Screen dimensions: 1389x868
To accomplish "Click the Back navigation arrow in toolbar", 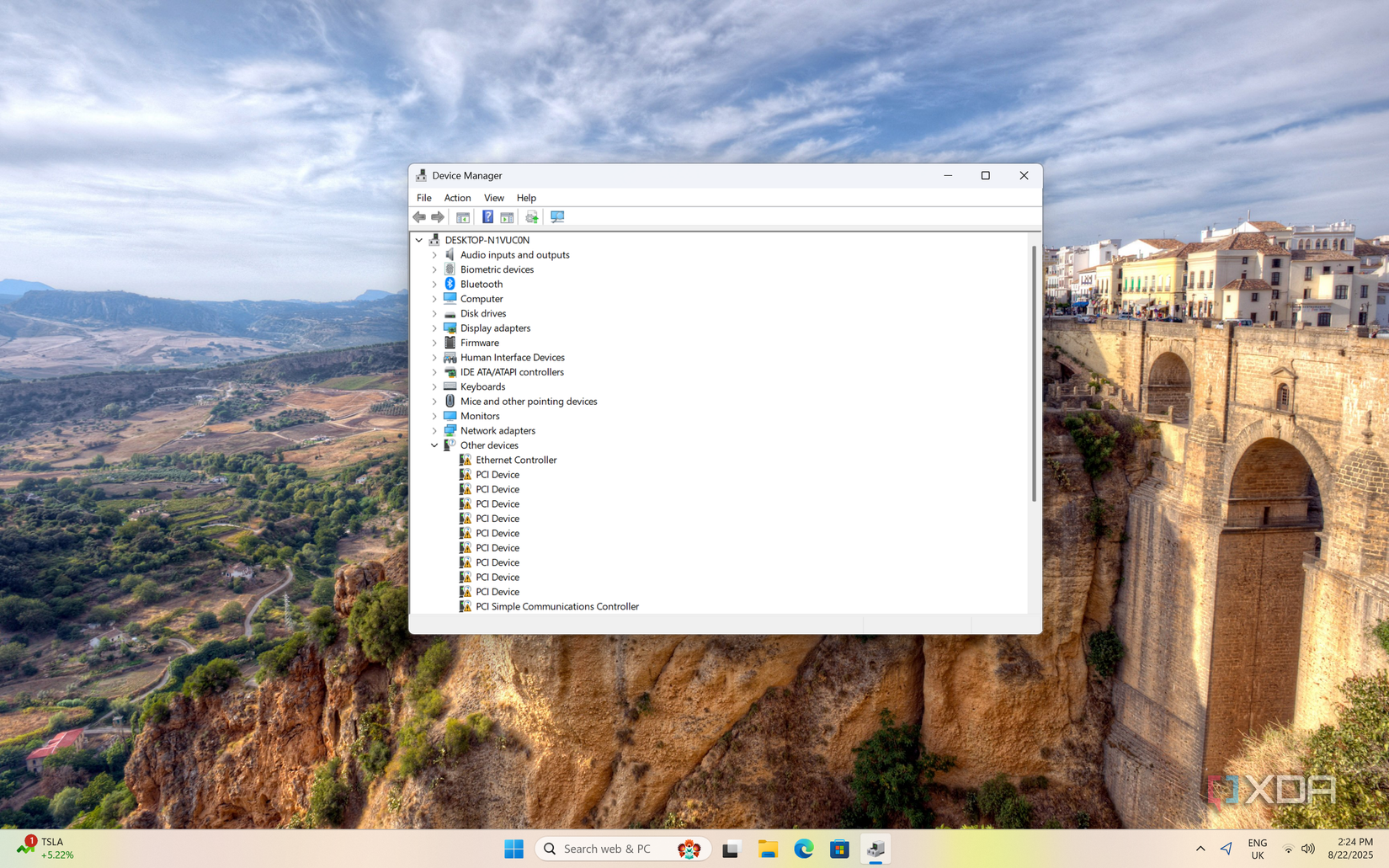I will point(419,216).
